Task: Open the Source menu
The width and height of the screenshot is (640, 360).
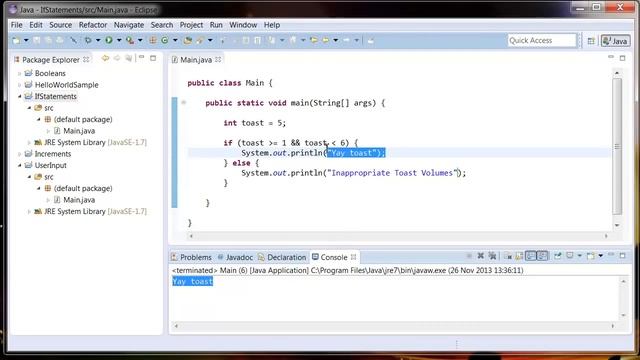Action: tap(60, 25)
